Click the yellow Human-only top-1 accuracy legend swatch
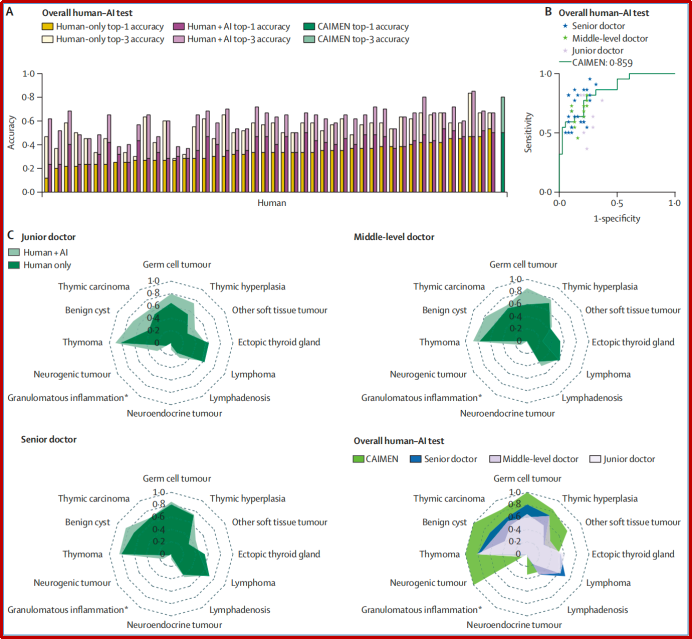 [x=48, y=26]
